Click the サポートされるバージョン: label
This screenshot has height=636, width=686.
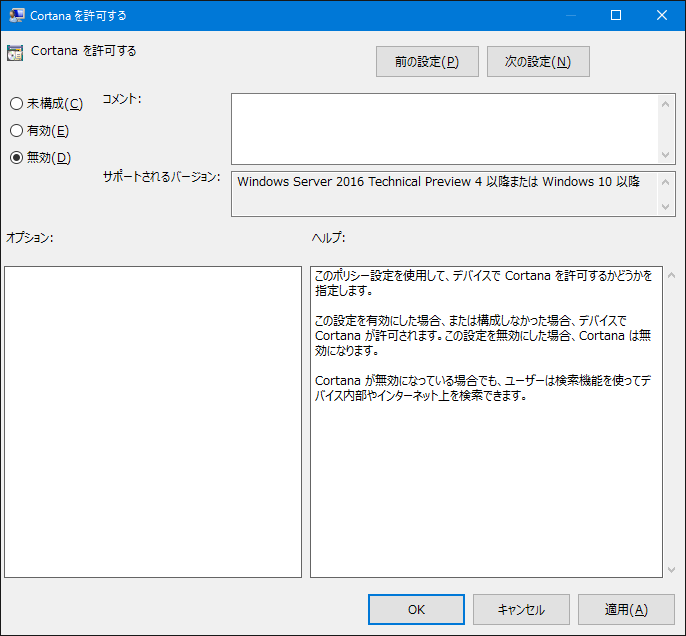click(x=161, y=177)
